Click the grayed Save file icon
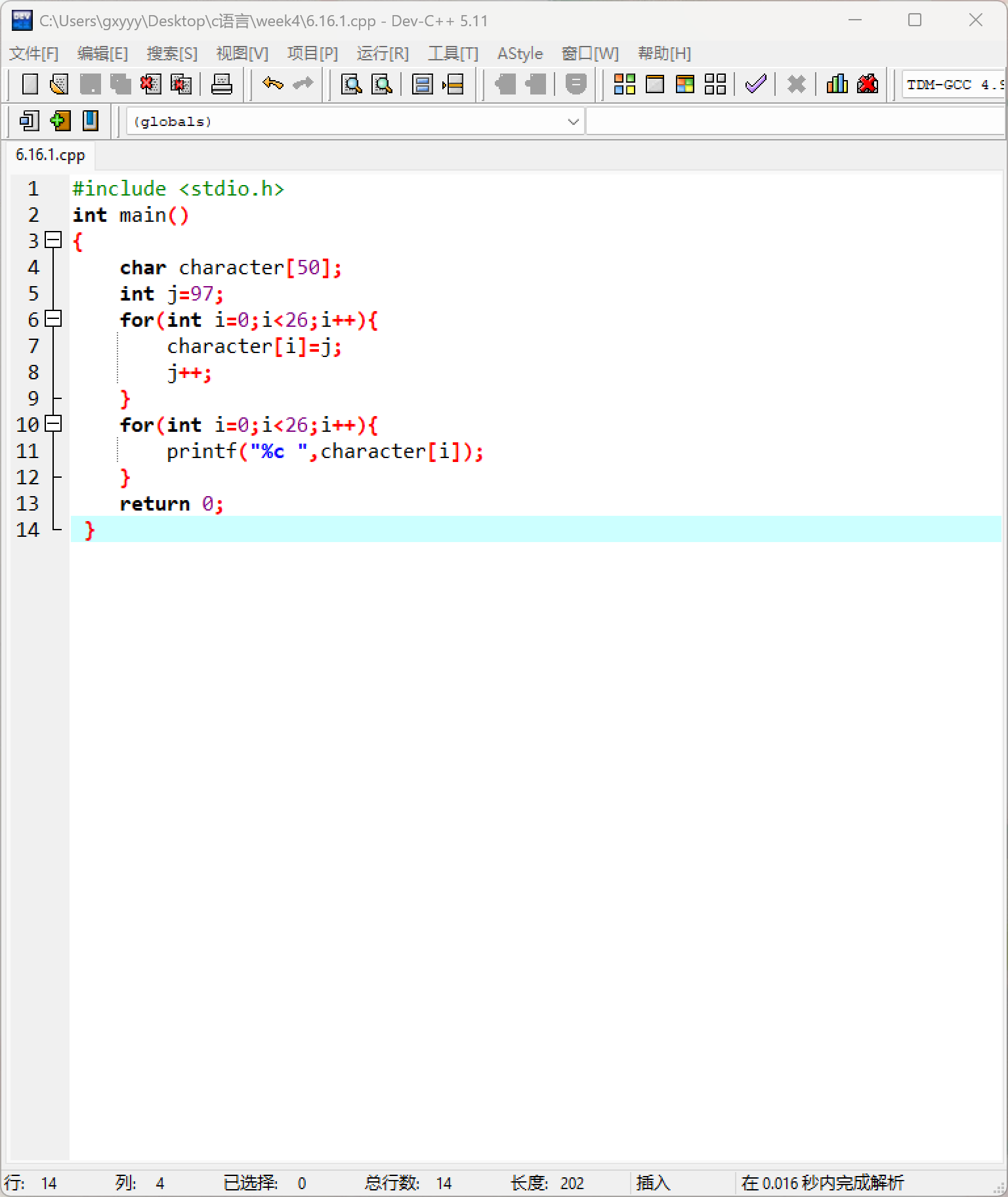Screen dimensions: 1008x1197 (x=90, y=84)
